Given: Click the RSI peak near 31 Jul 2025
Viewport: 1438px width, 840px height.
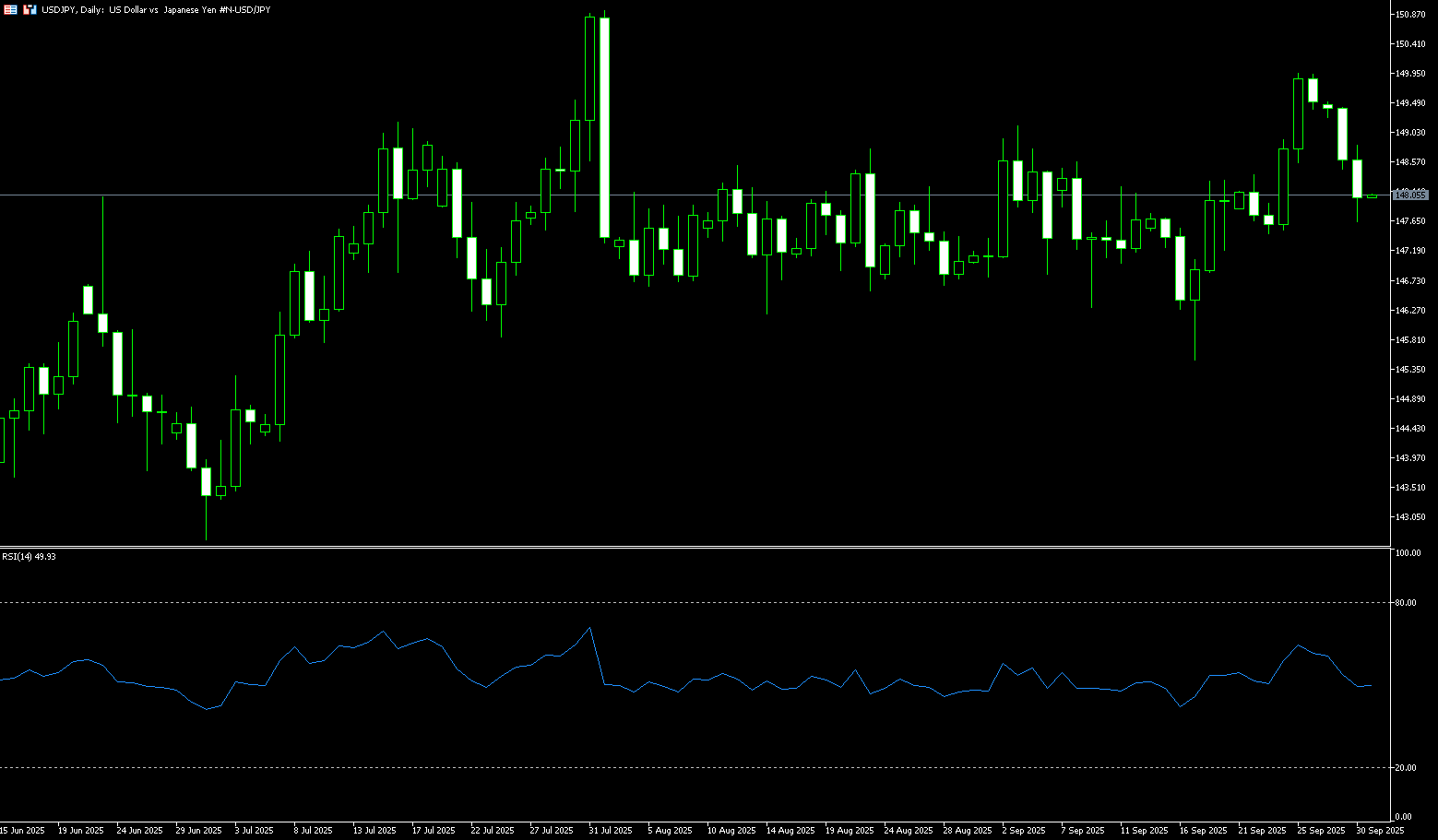Looking at the screenshot, I should [x=589, y=629].
